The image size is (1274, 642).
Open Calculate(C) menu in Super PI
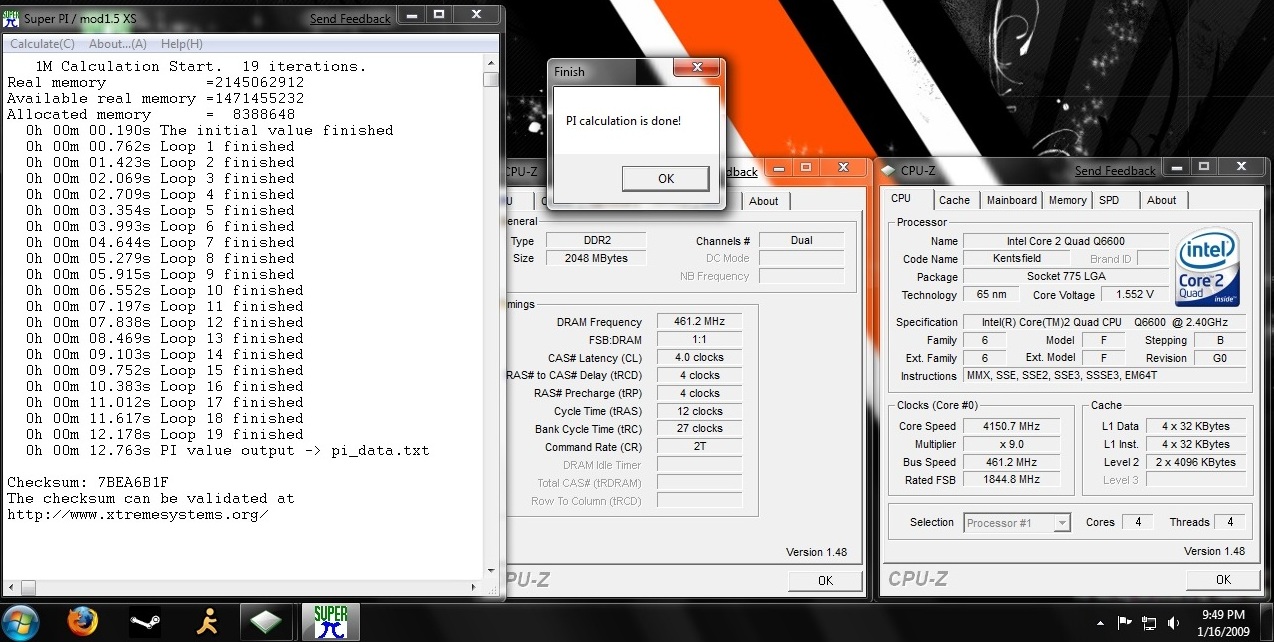pyautogui.click(x=42, y=44)
